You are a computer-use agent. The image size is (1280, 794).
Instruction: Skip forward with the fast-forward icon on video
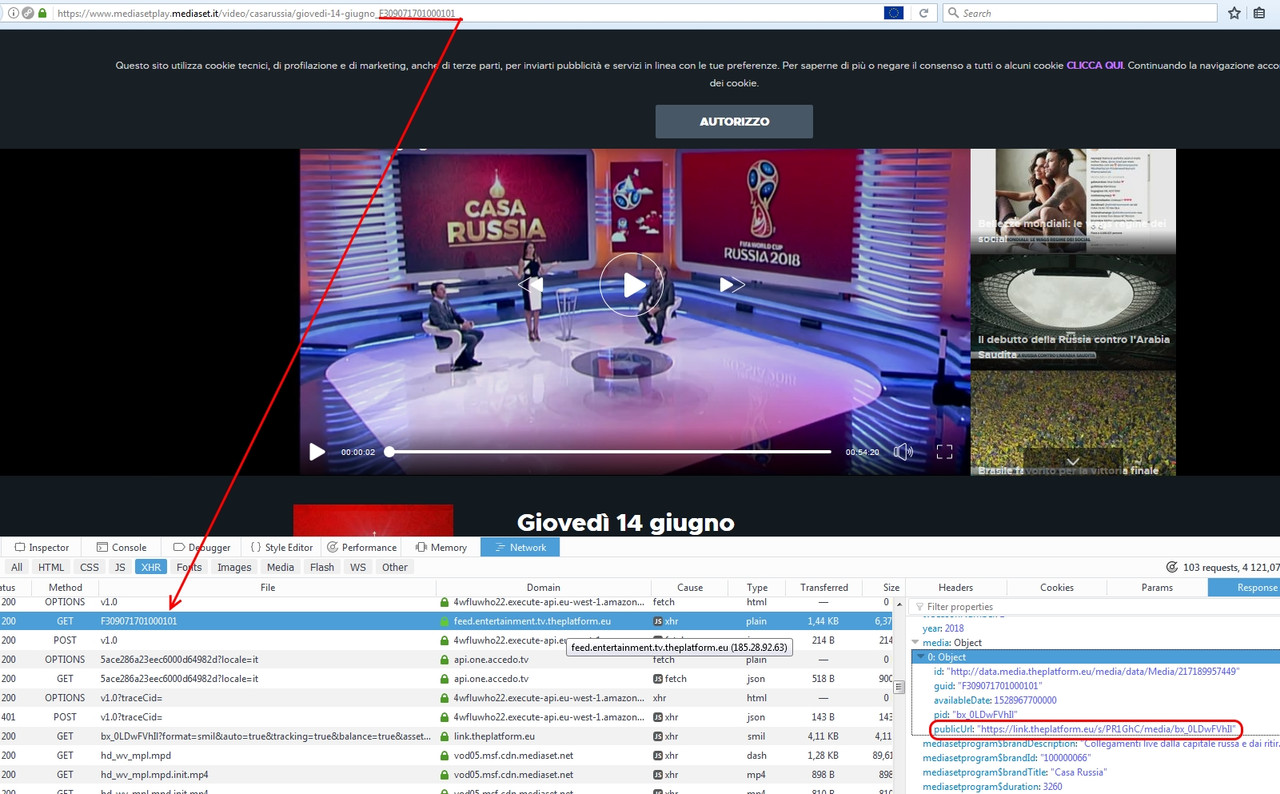tap(732, 285)
